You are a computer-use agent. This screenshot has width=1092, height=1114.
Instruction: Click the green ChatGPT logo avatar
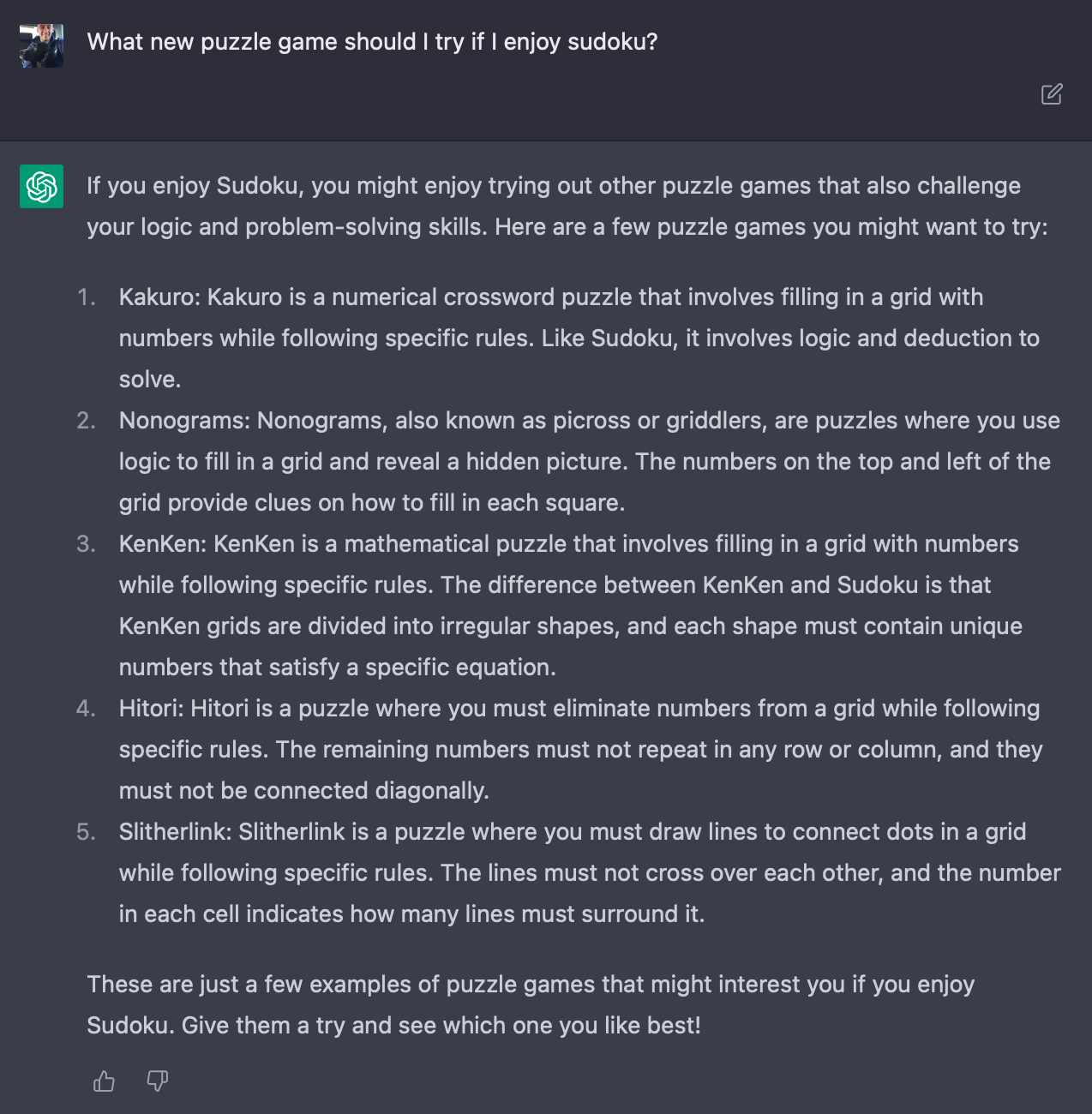pos(41,186)
